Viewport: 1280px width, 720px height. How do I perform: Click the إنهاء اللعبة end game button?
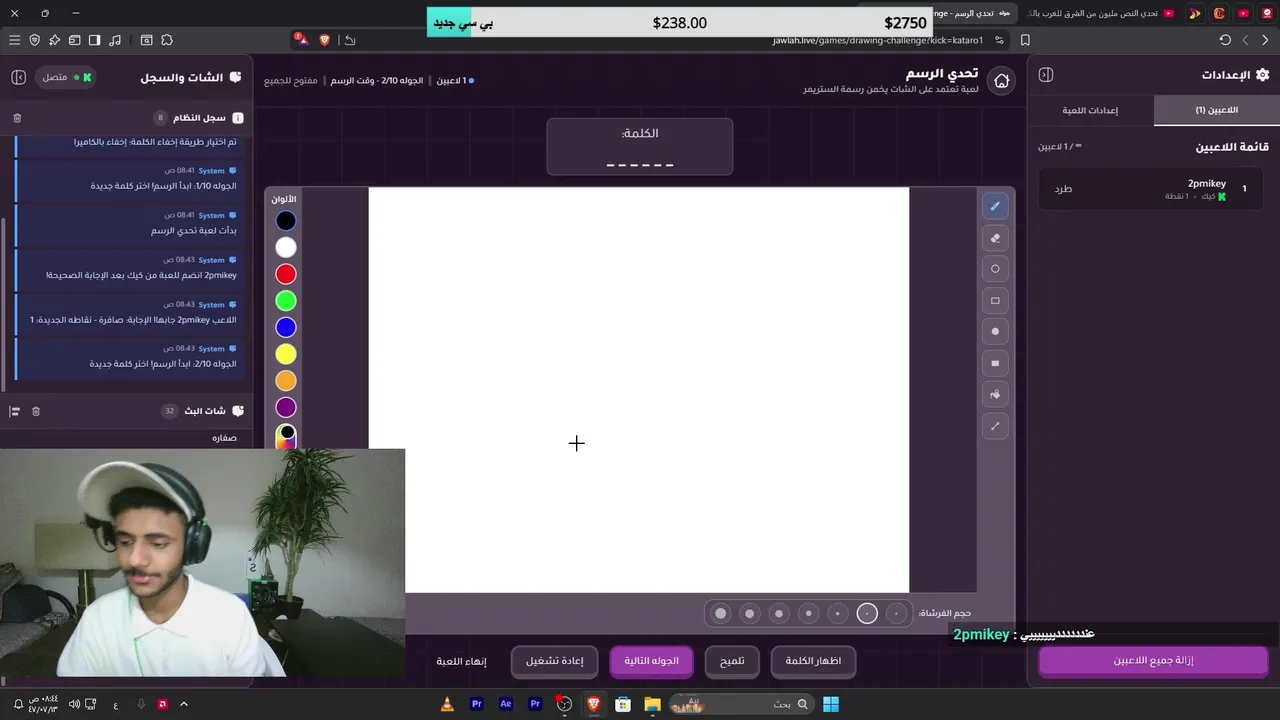[461, 661]
